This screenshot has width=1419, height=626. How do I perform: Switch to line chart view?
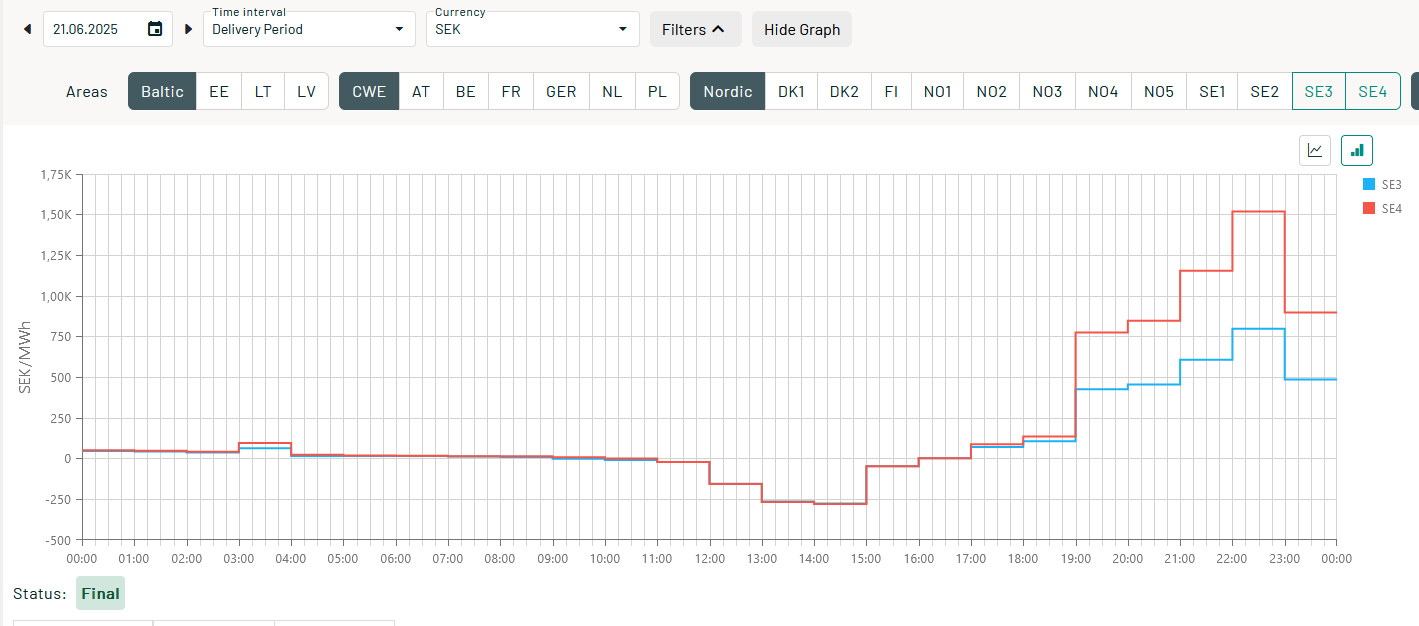pyautogui.click(x=1315, y=150)
